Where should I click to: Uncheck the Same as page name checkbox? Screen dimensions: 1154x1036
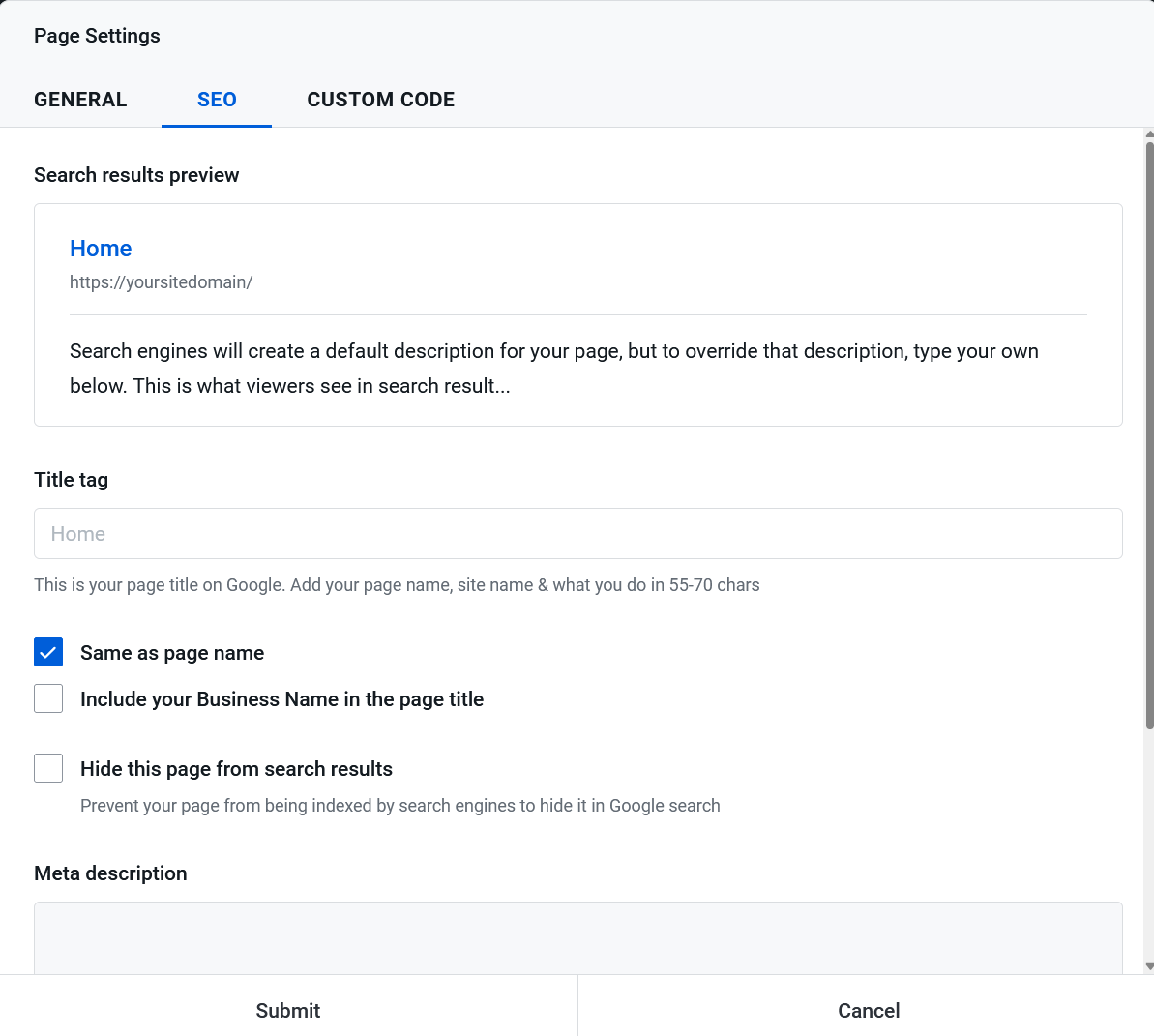(x=48, y=653)
